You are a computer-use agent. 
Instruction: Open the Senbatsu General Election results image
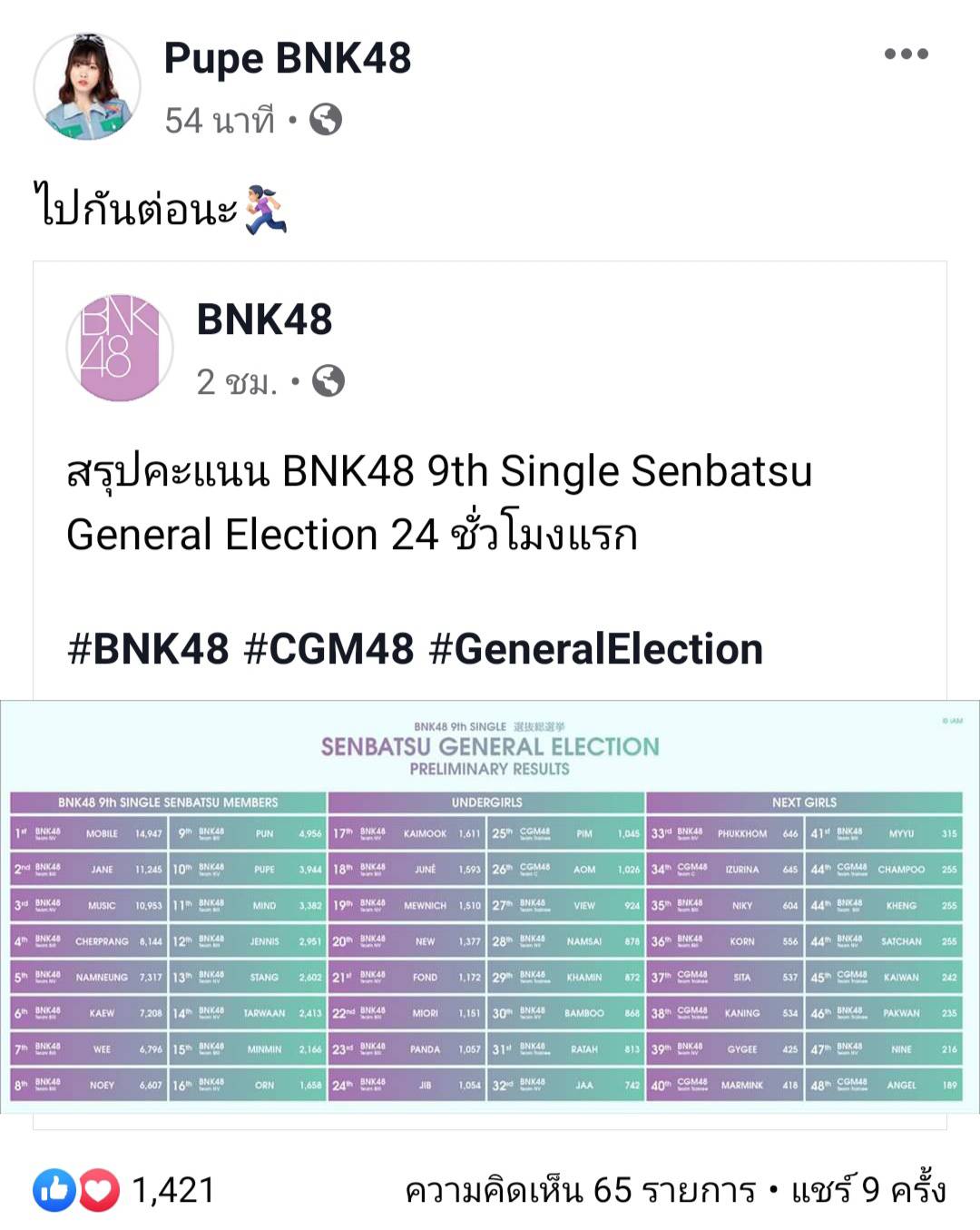[490, 907]
